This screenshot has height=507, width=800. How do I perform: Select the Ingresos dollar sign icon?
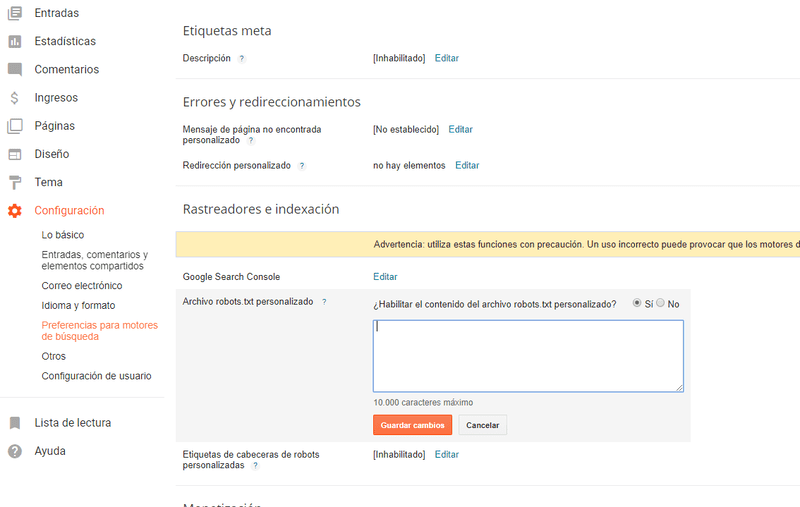[x=15, y=98]
